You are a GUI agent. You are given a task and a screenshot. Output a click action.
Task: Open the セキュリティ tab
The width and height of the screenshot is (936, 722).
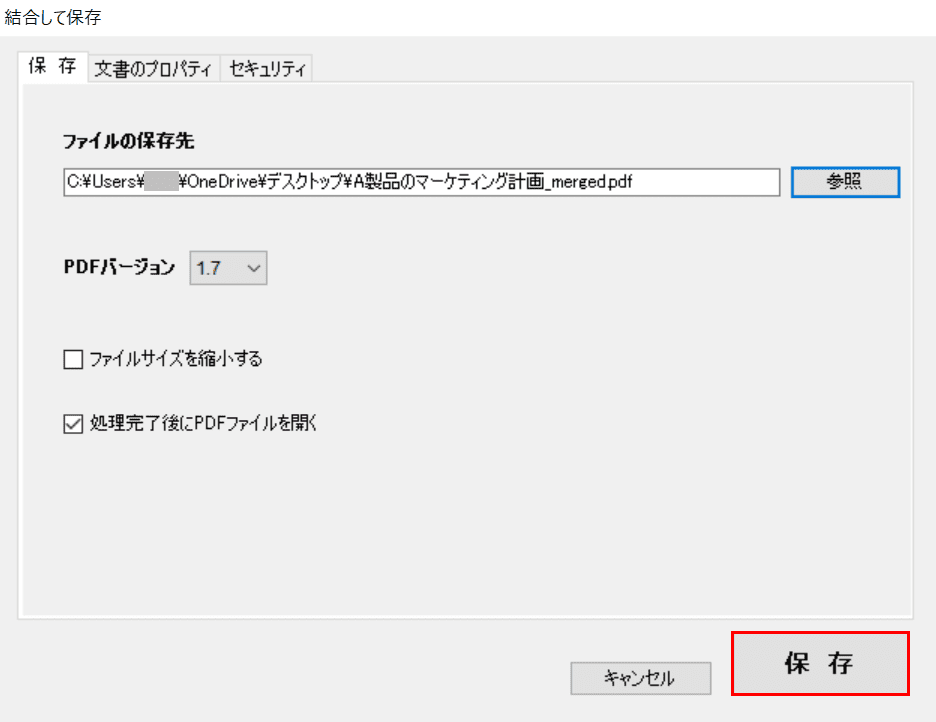[x=266, y=69]
